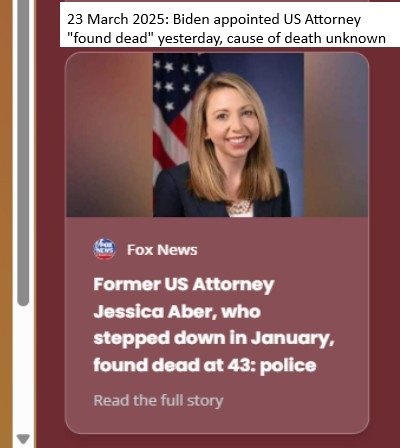Click the 'Fox News' source name

click(x=162, y=250)
